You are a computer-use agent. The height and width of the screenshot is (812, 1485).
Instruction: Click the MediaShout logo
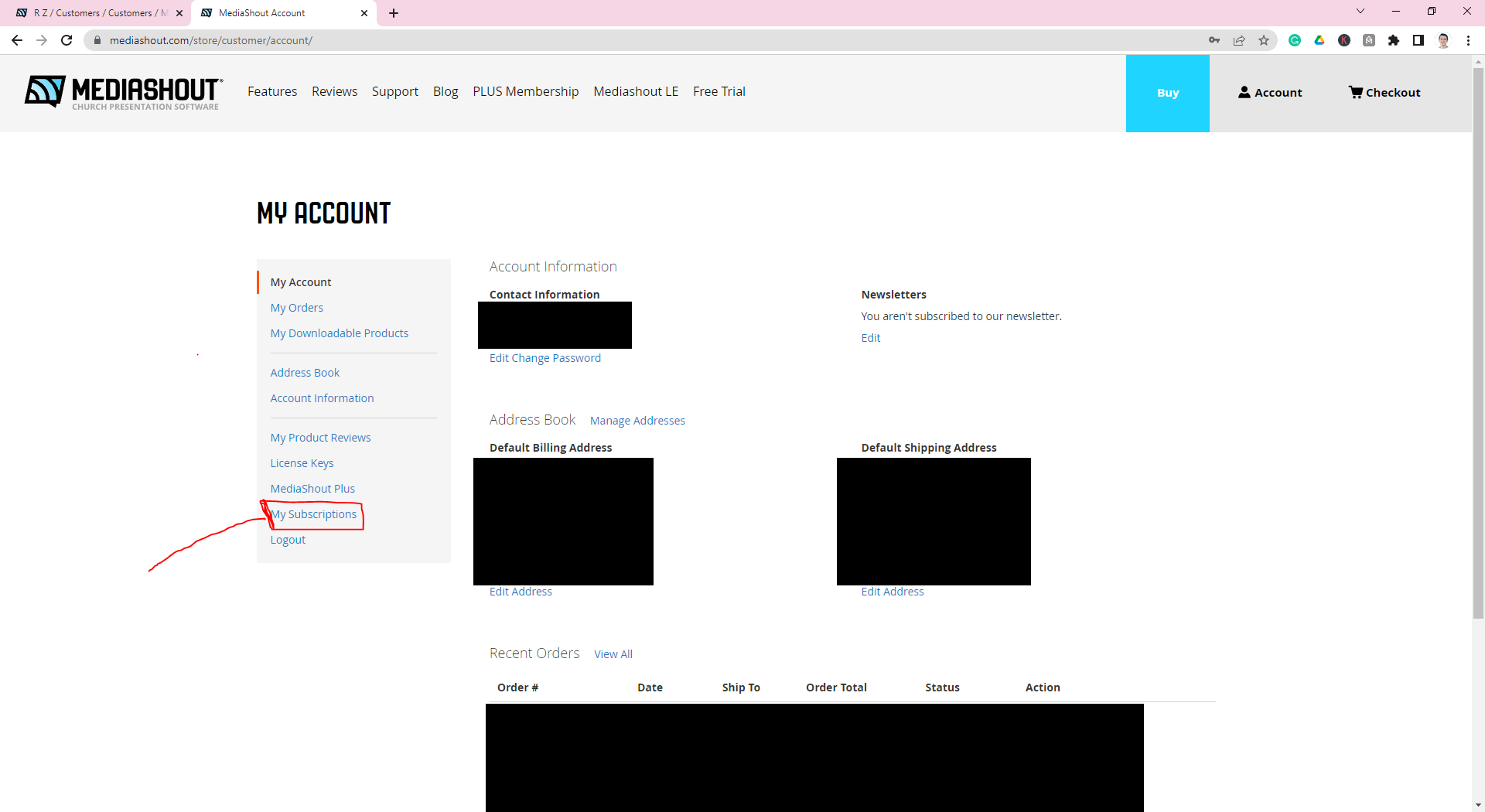(x=124, y=92)
